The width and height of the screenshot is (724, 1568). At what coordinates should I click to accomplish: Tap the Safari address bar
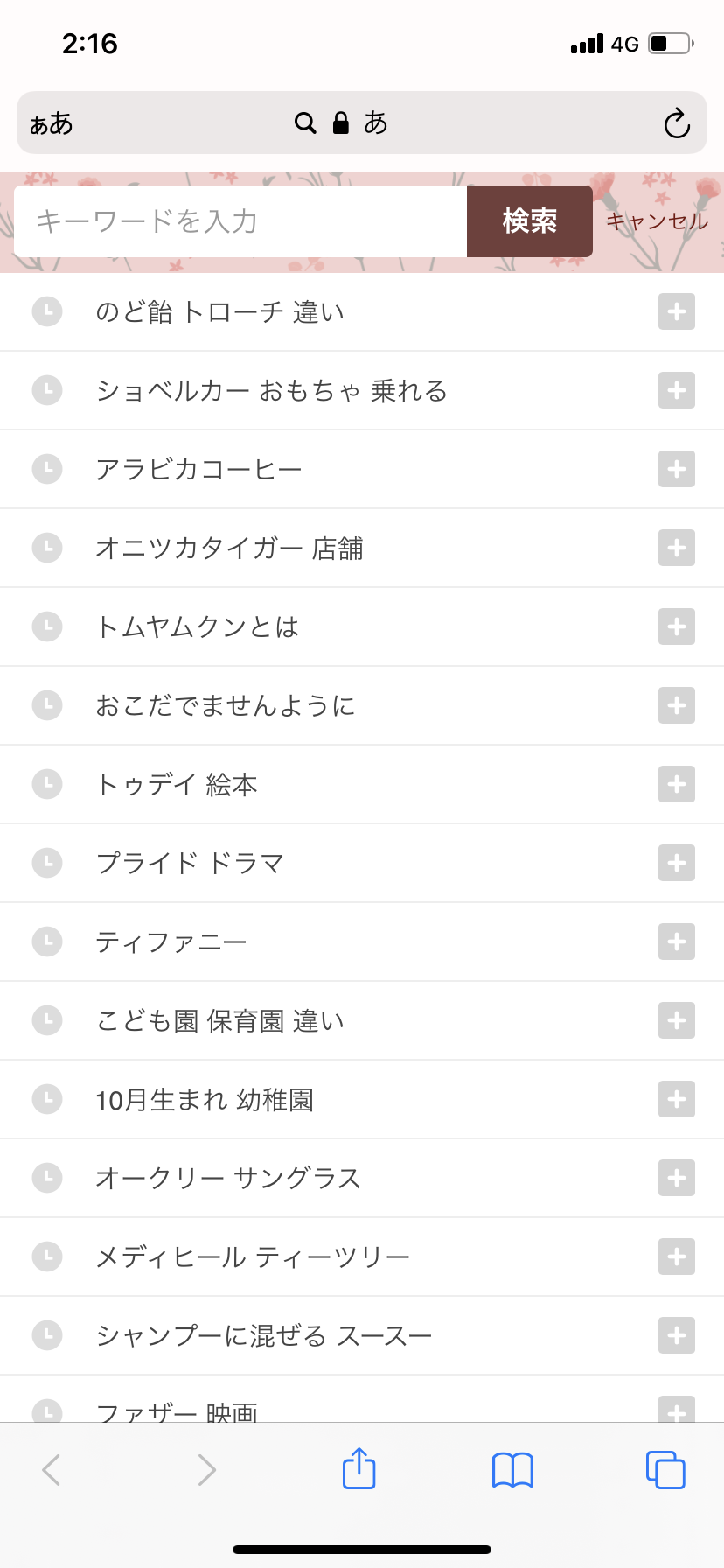362,123
